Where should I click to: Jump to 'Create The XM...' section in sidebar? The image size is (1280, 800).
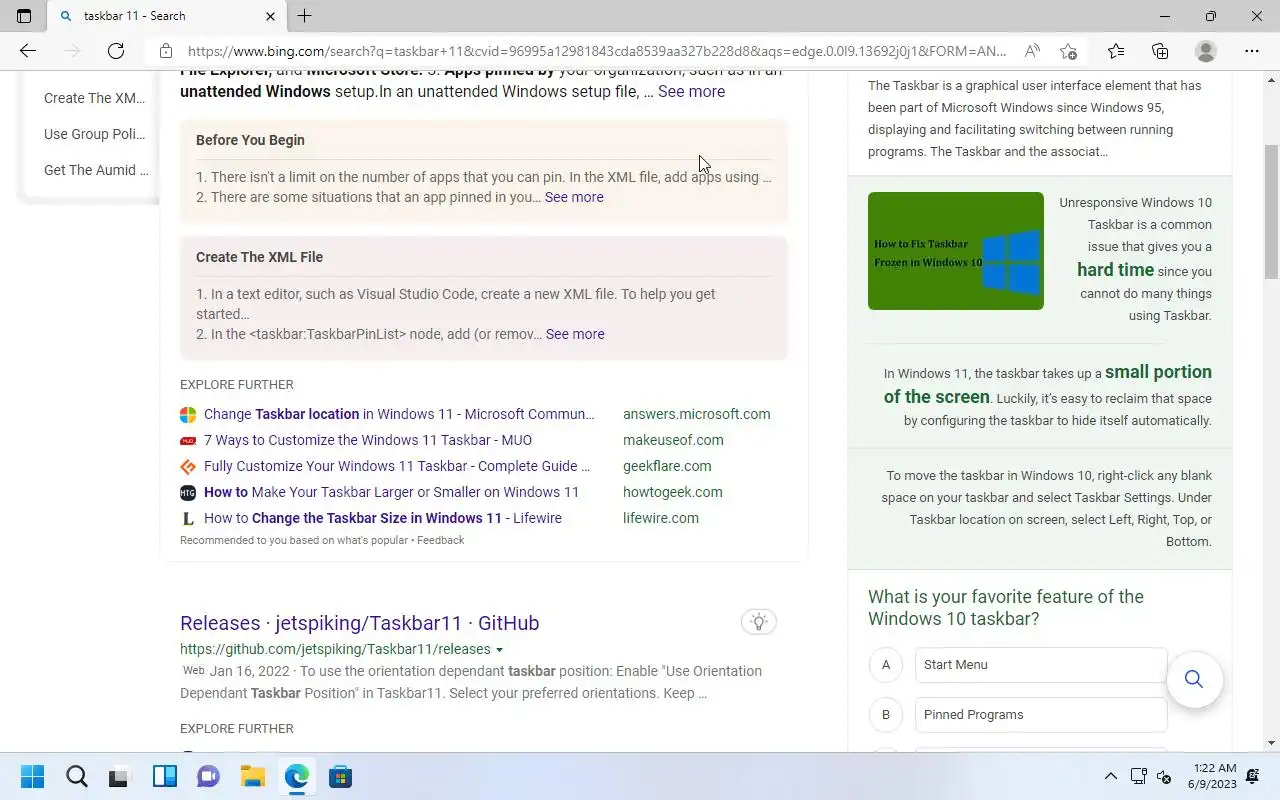(x=94, y=98)
